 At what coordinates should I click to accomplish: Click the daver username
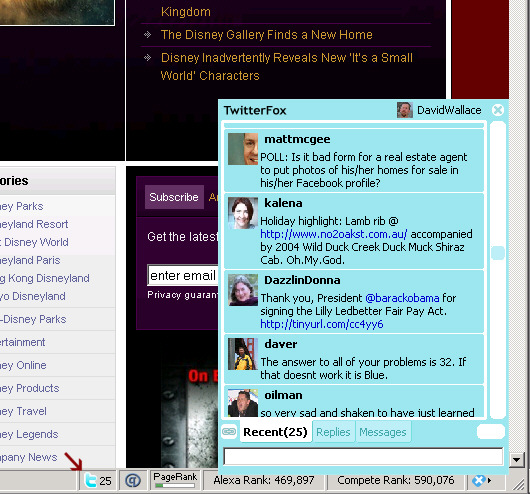pos(281,344)
